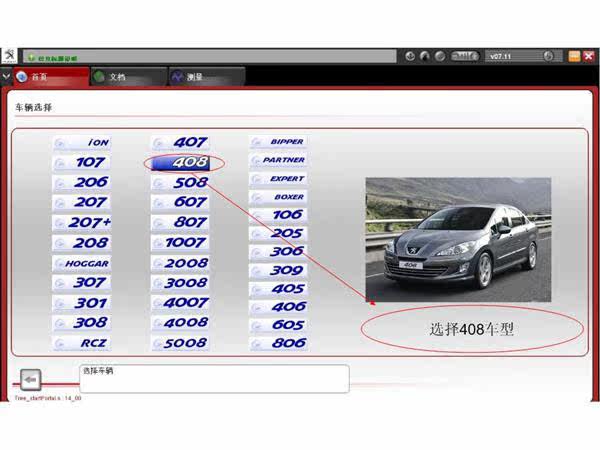Select the 5008 vehicle button
Screen dimensions: 600x450
(x=180, y=343)
